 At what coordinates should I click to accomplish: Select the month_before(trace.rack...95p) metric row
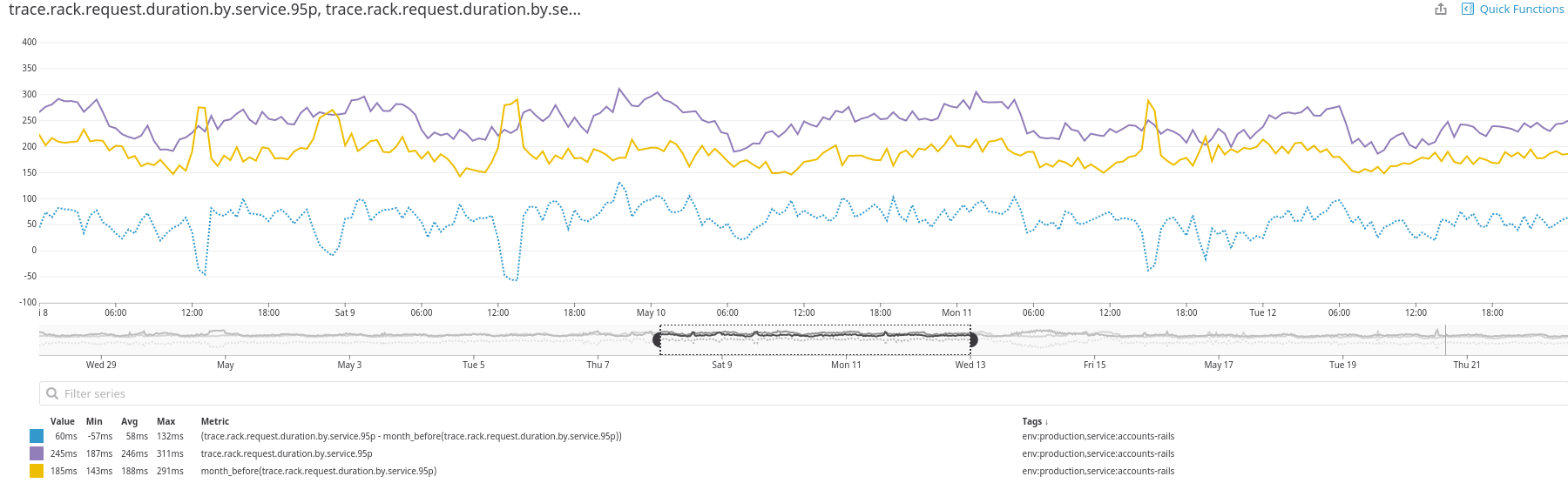click(x=318, y=471)
